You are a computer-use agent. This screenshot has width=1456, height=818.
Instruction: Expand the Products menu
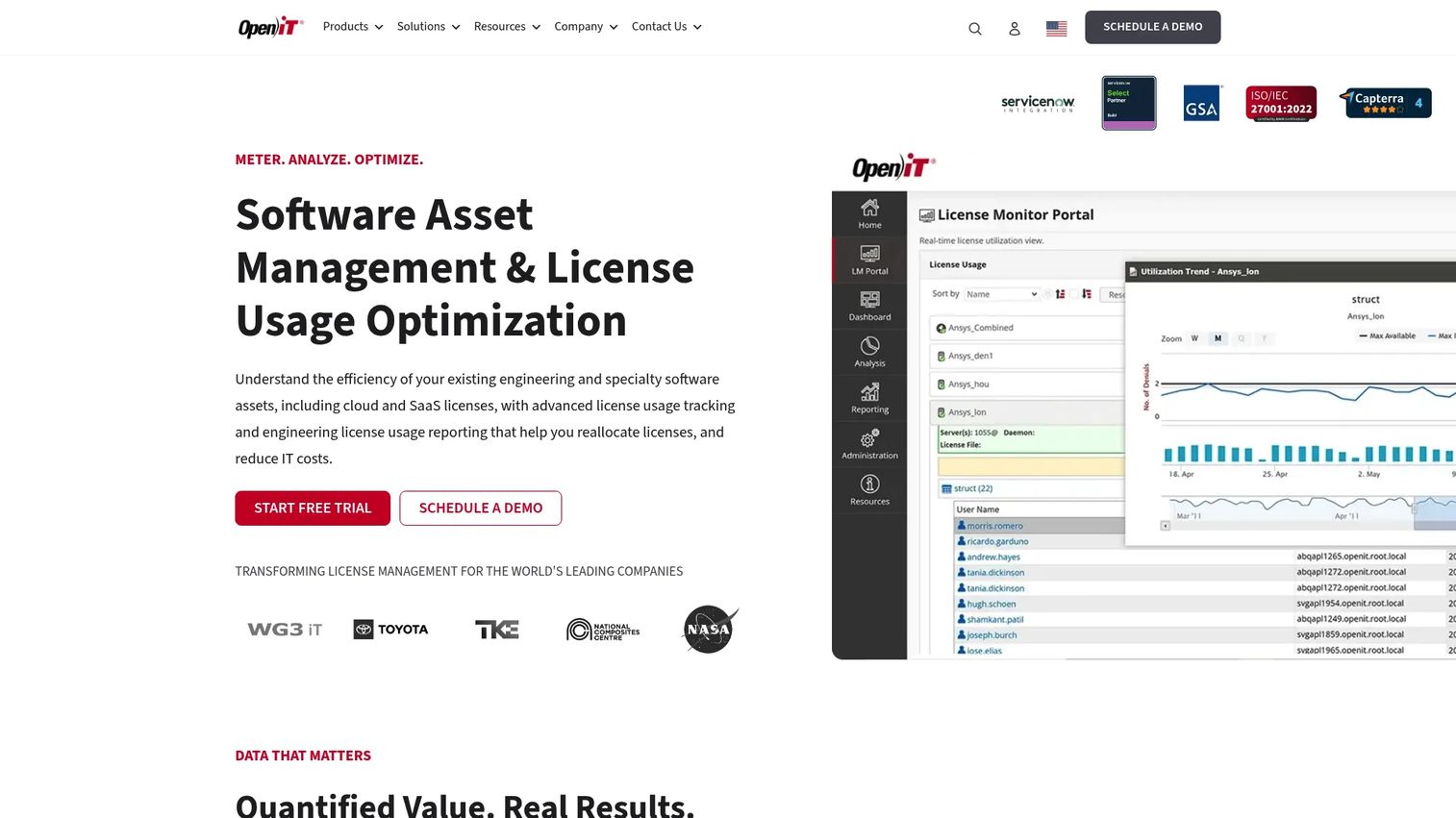(353, 27)
